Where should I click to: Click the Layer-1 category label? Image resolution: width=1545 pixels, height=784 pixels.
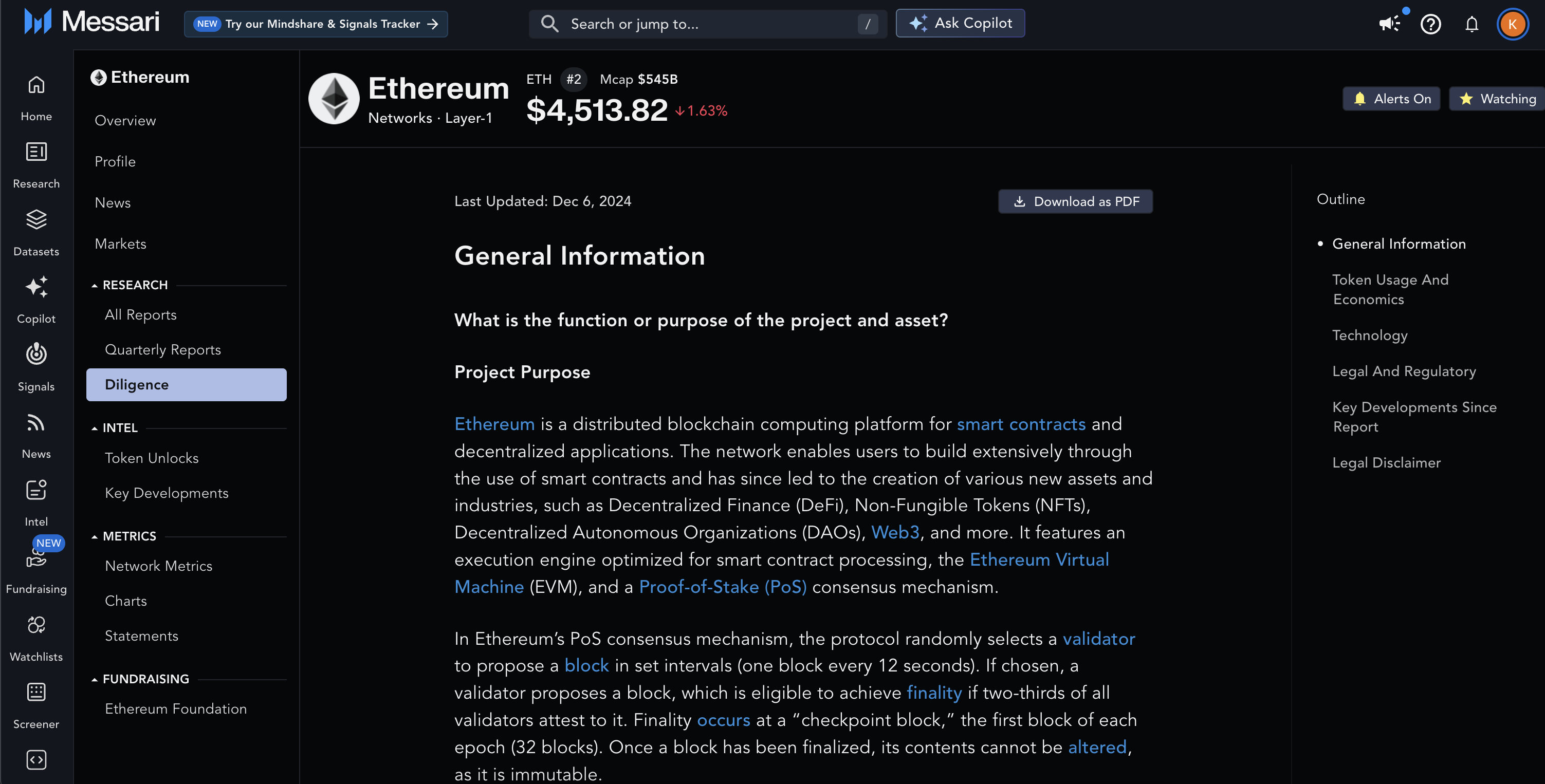pyautogui.click(x=468, y=118)
